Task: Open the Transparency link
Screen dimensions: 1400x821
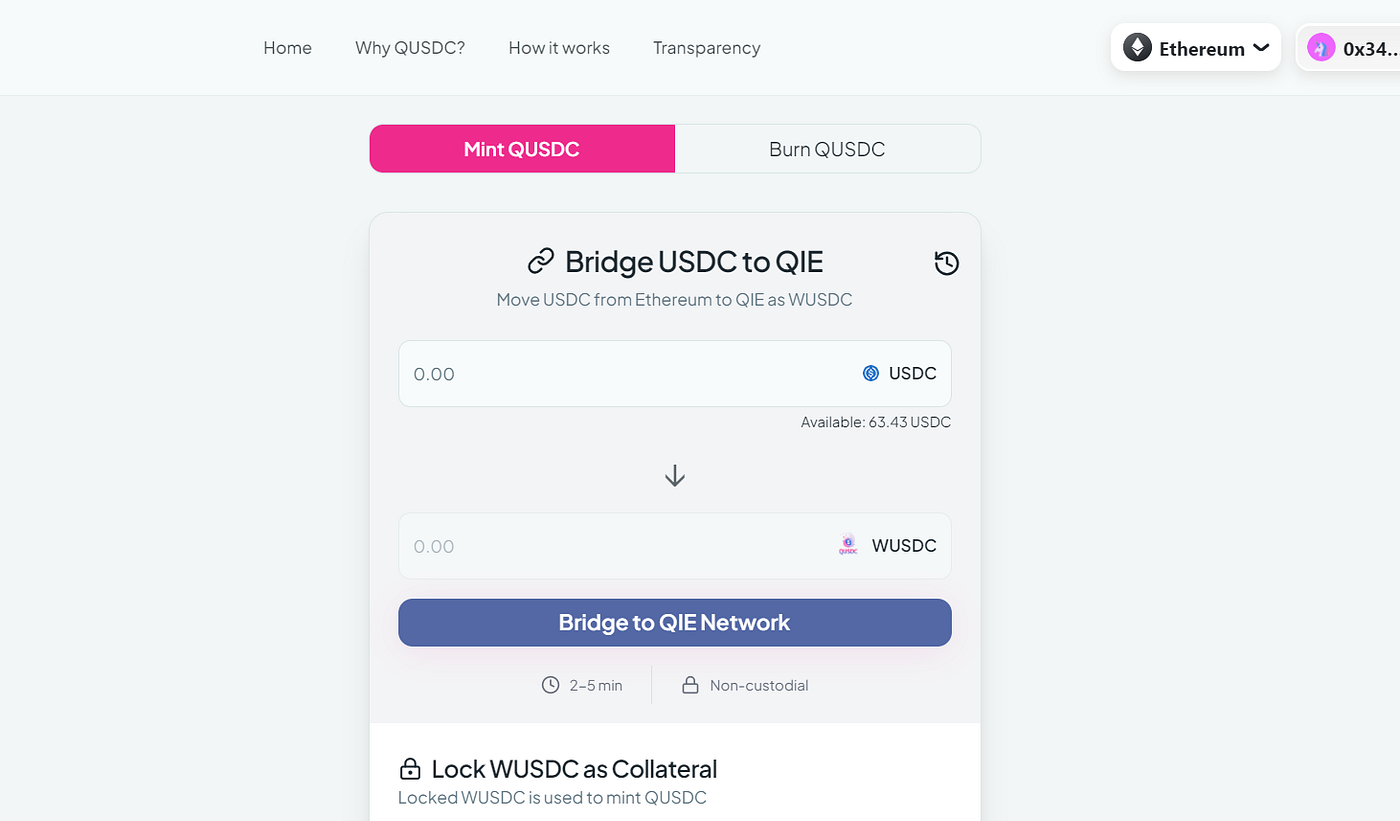Action: 706,48
